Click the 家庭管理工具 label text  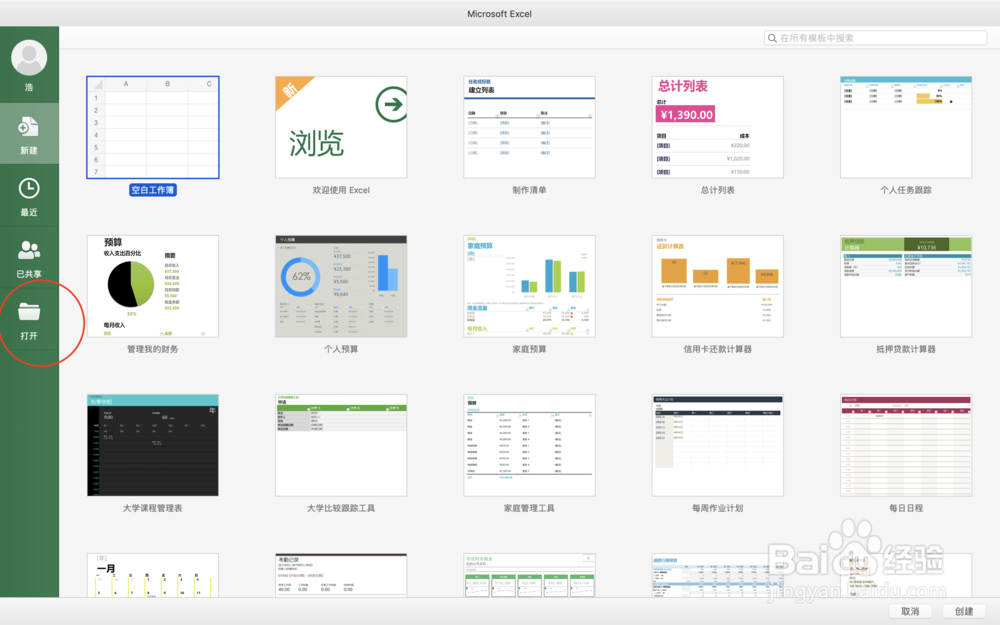(x=529, y=508)
